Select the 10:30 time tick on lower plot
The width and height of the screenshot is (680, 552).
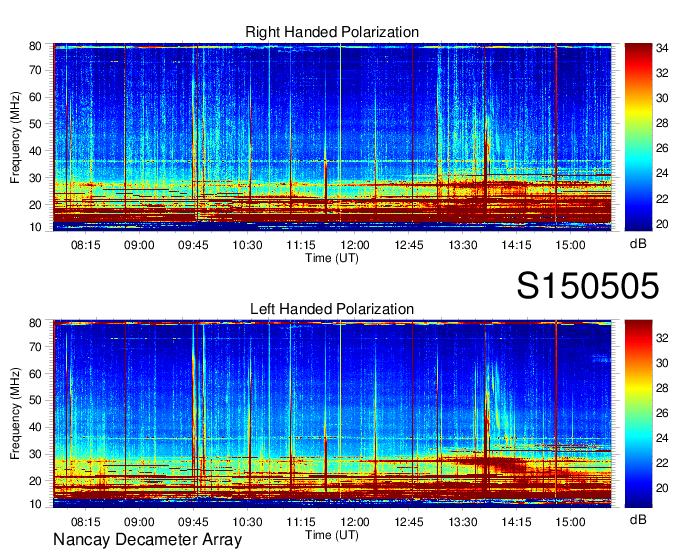pos(247,522)
